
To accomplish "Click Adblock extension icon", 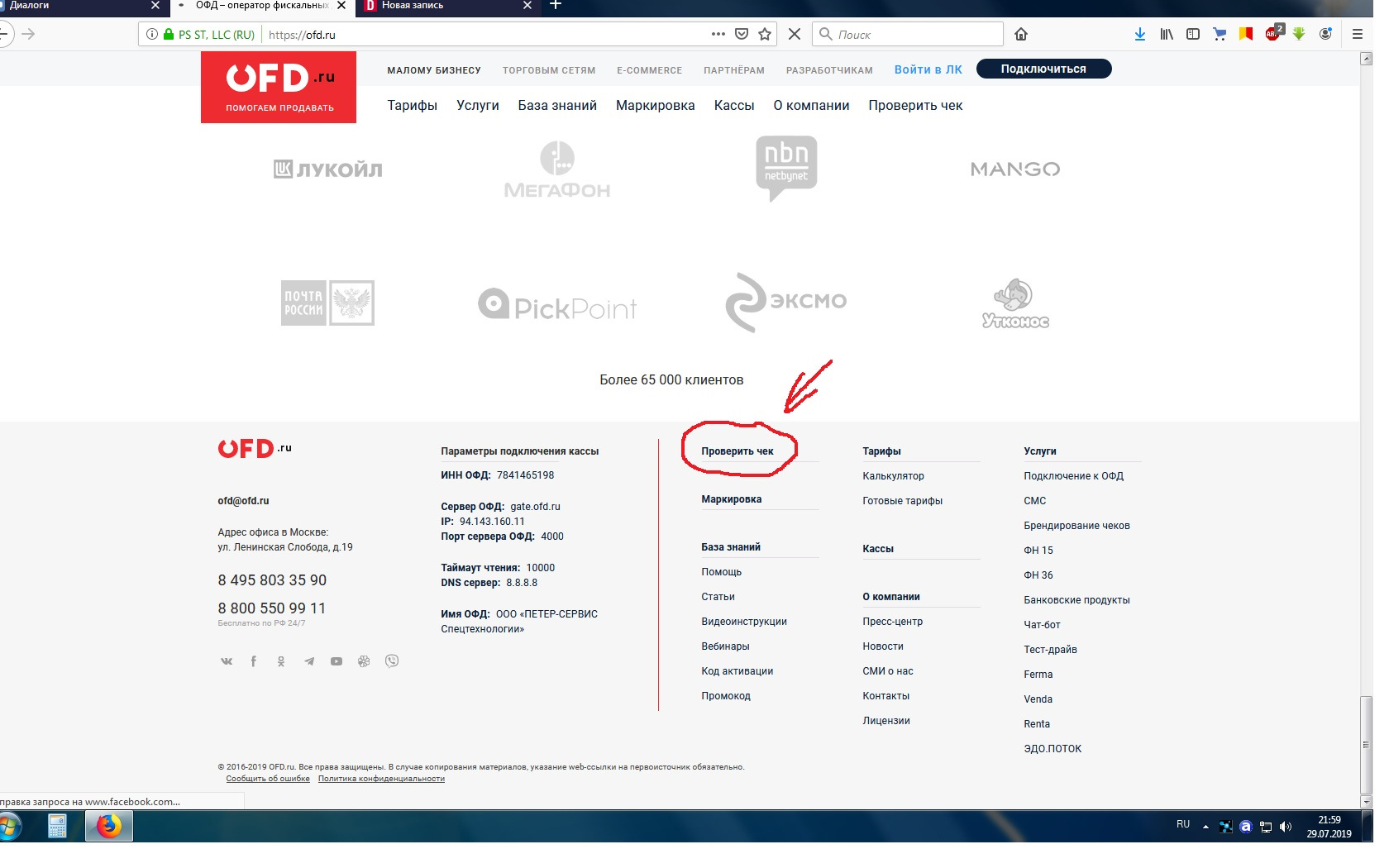I will (x=1273, y=33).
